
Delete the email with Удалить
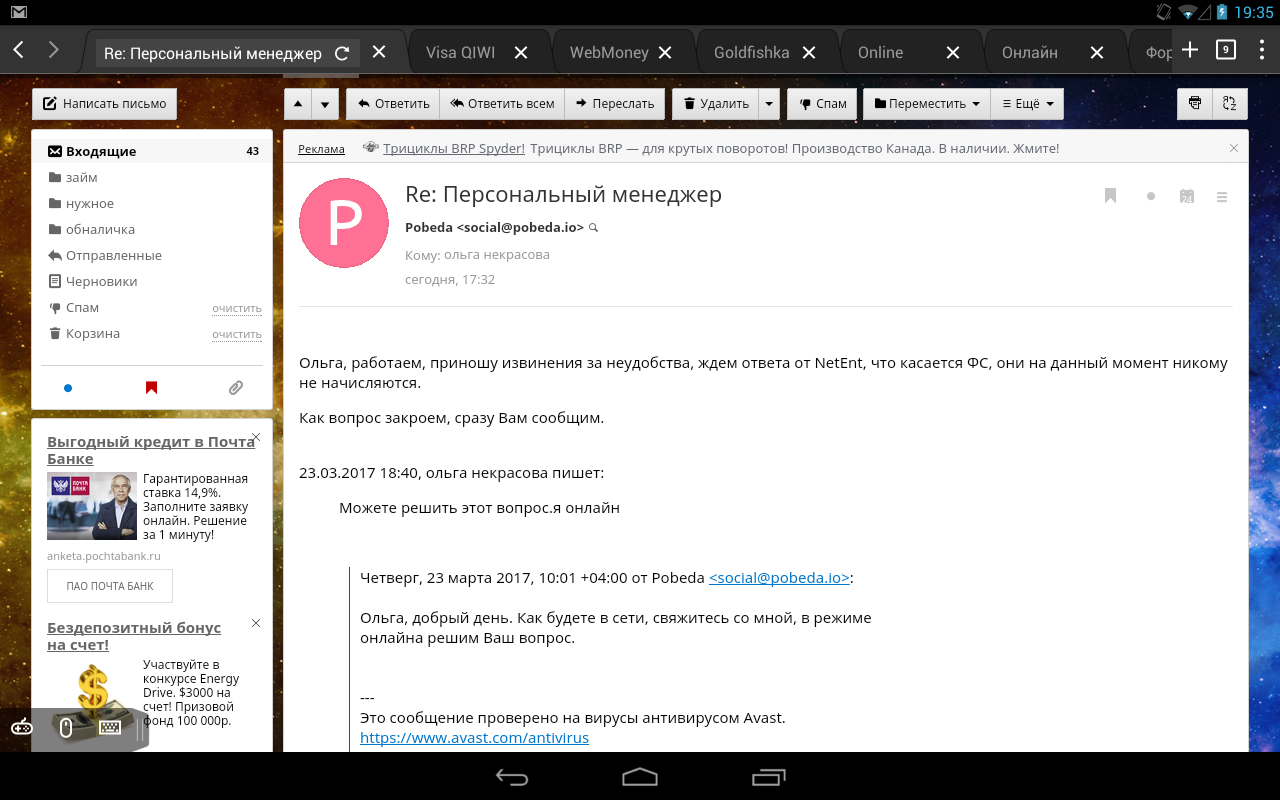click(x=716, y=104)
